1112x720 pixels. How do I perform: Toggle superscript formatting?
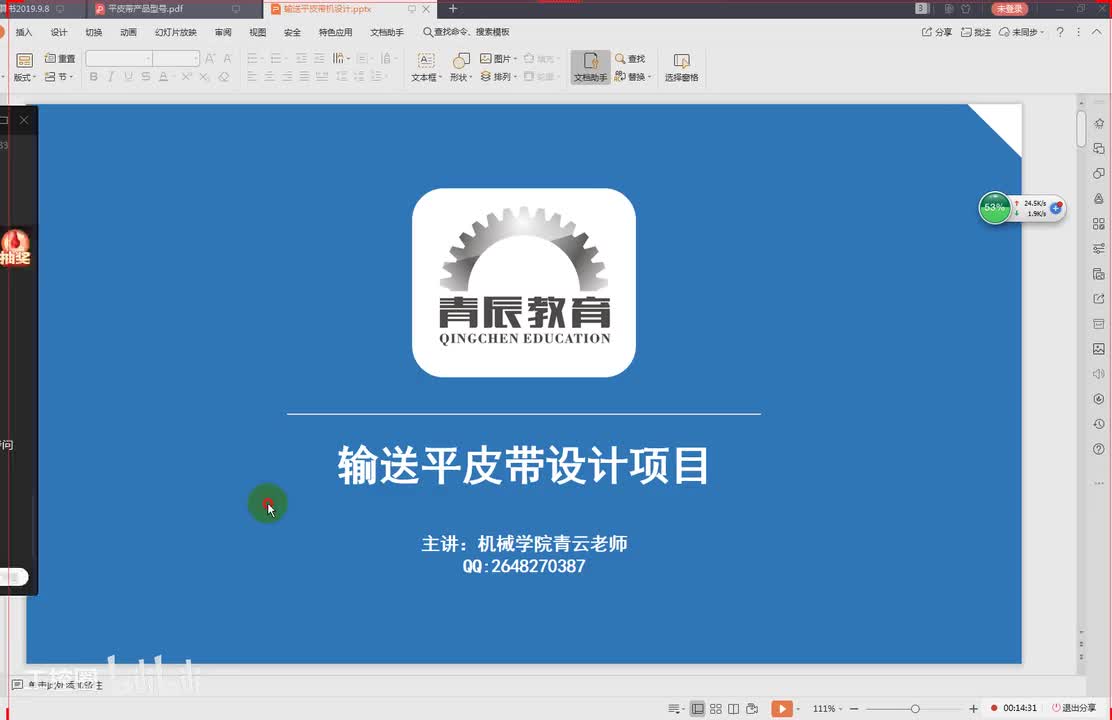tap(186, 77)
